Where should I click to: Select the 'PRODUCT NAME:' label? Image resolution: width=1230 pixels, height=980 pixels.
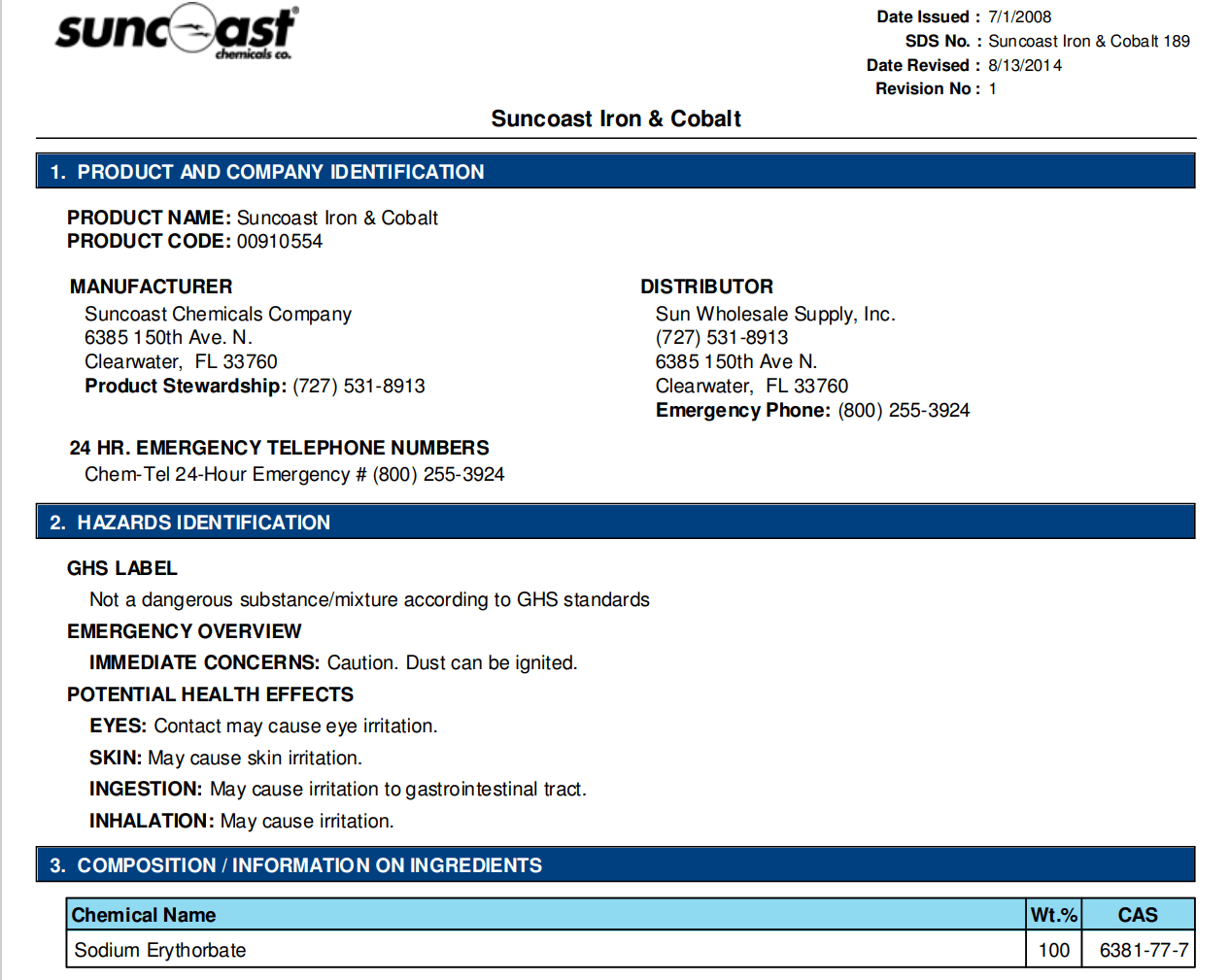[x=149, y=218]
